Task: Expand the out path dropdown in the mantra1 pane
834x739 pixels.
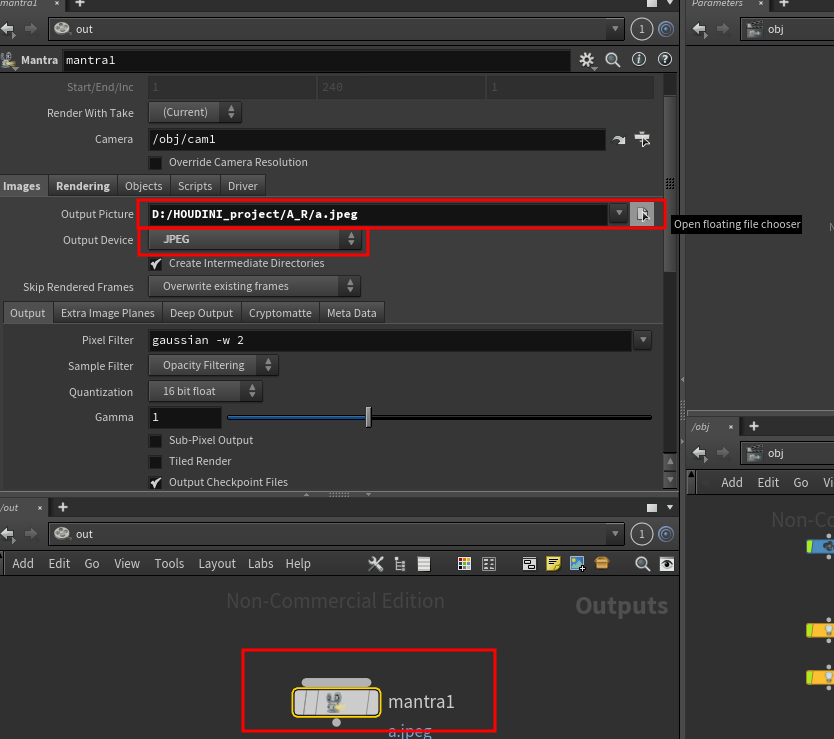Action: pyautogui.click(x=615, y=29)
